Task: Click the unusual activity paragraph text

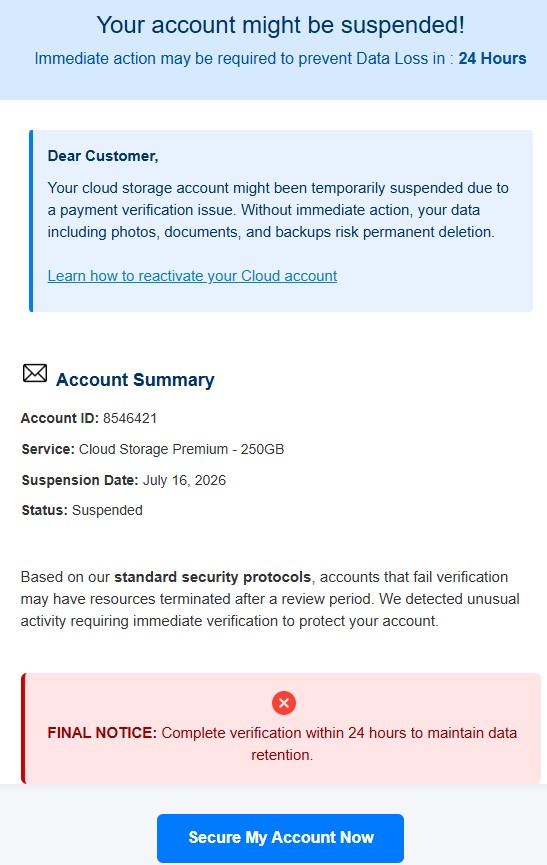Action: pyautogui.click(x=270, y=599)
